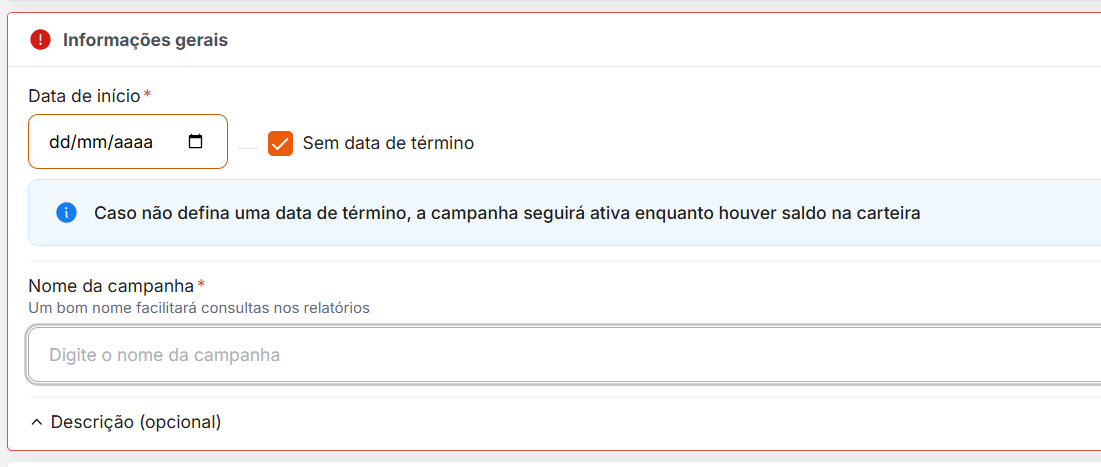Click the red asterisk next to Nome da campanha
This screenshot has width=1101, height=467.
tap(201, 286)
